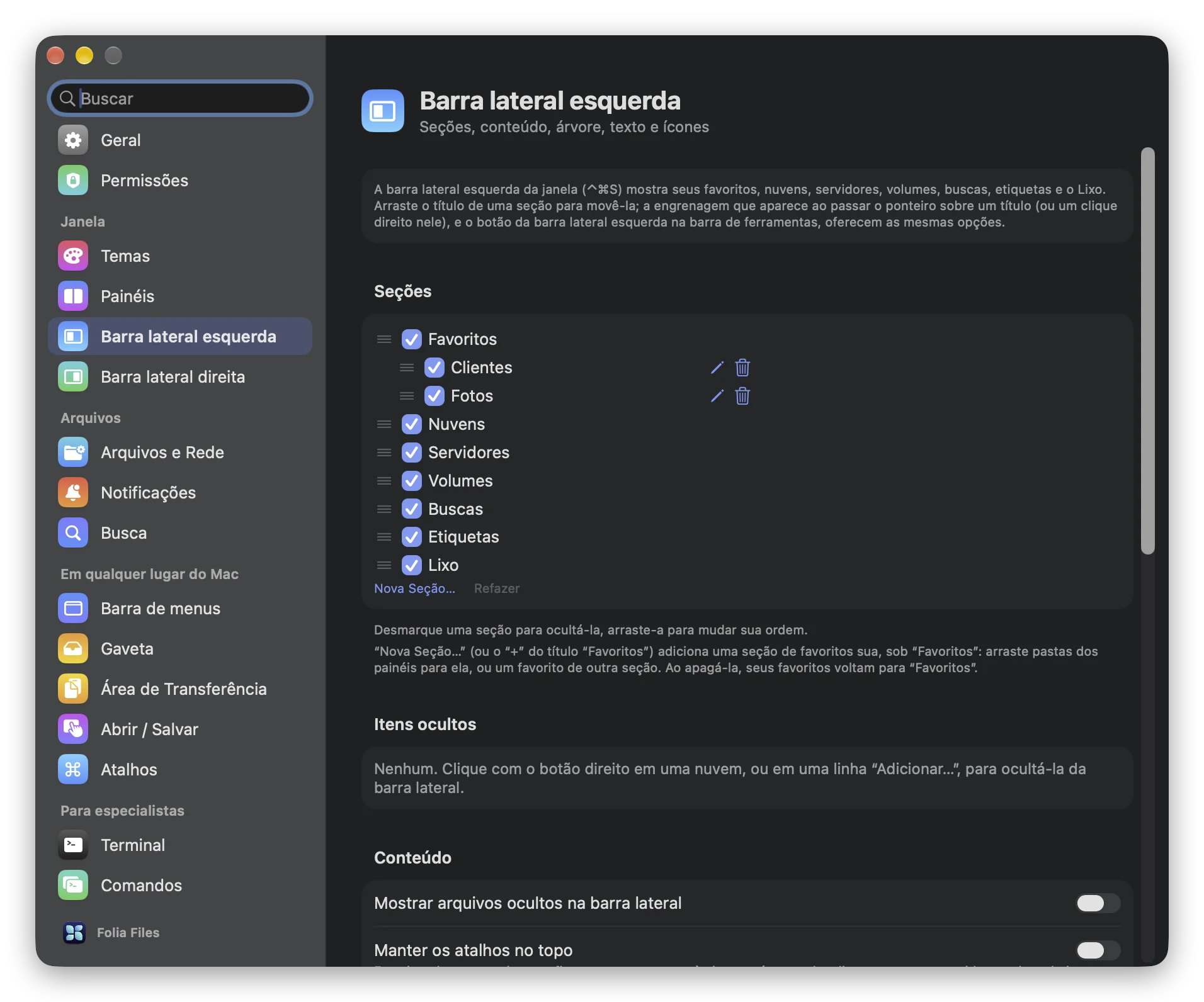The width and height of the screenshot is (1204, 1002).
Task: Delete the Fotos section with trash icon
Action: (742, 396)
